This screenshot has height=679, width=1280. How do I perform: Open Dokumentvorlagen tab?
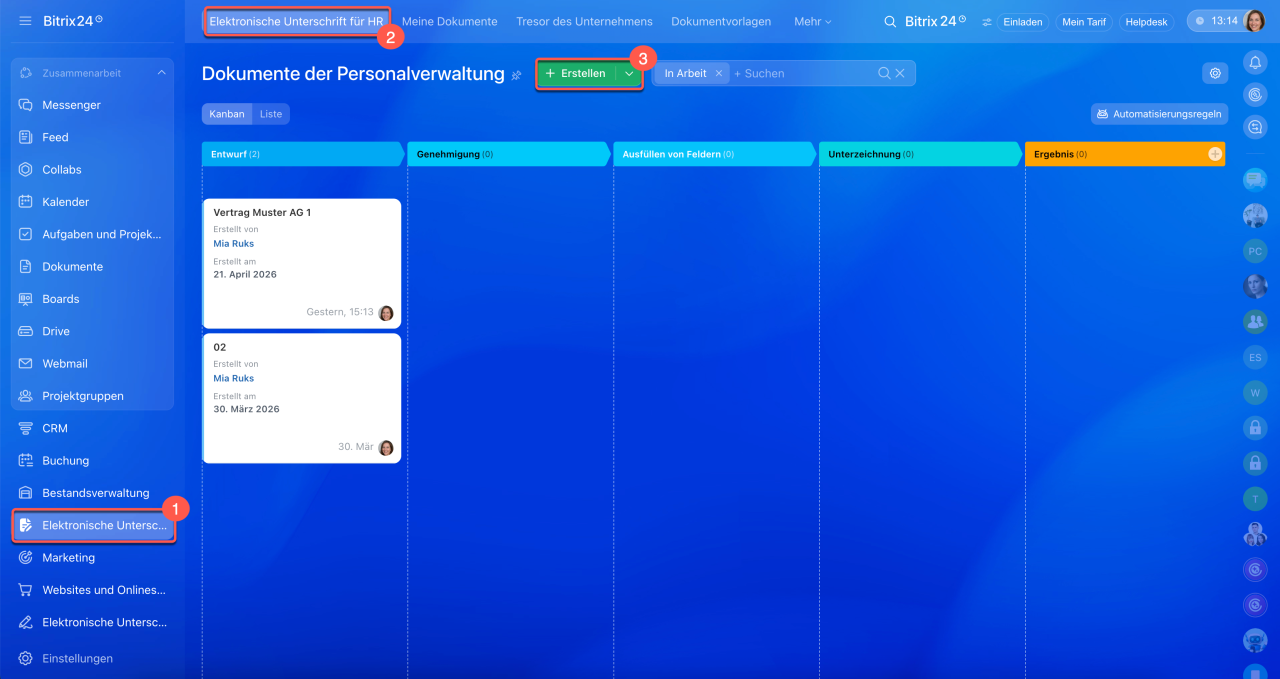tap(721, 21)
